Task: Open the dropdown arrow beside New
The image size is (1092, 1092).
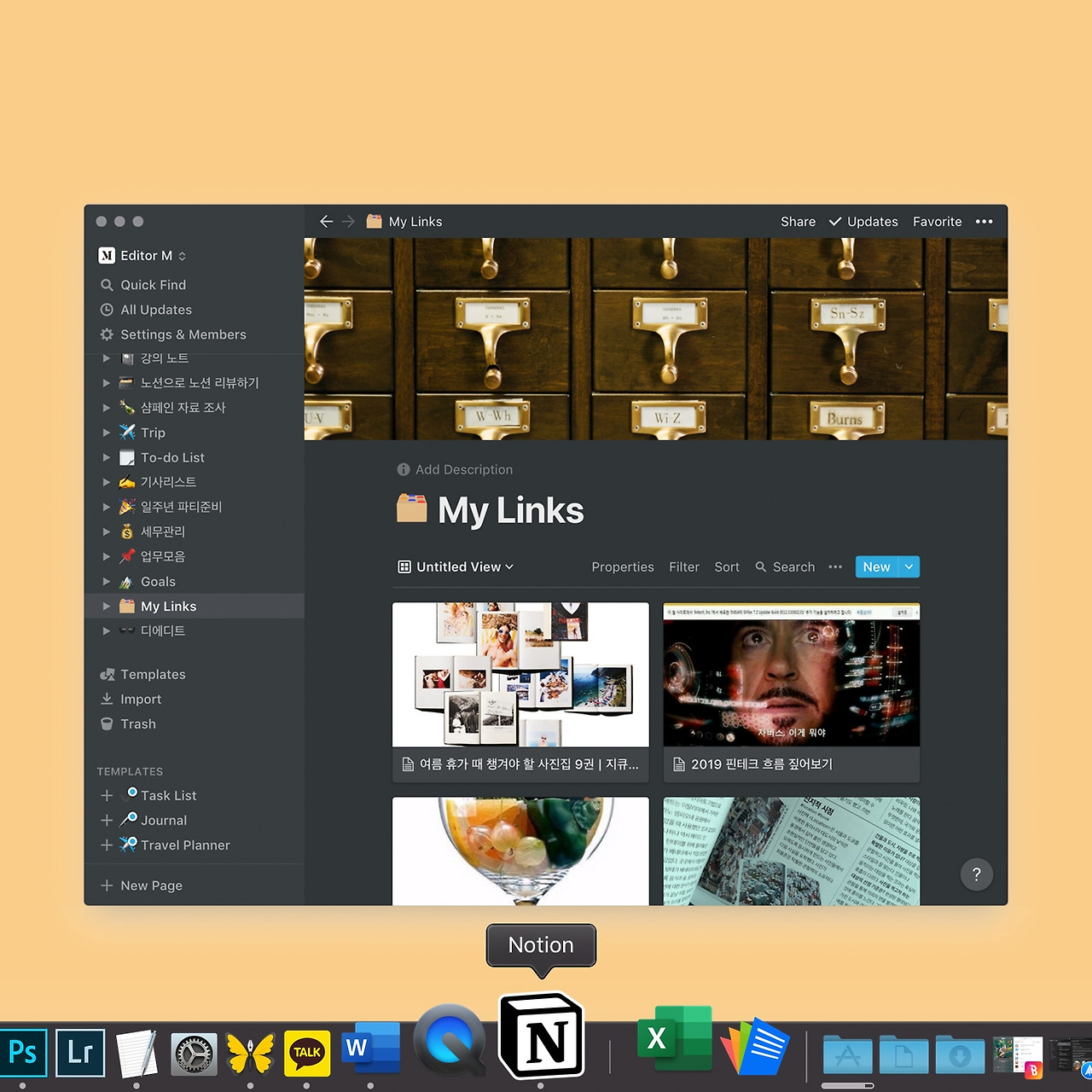Action: coord(909,566)
